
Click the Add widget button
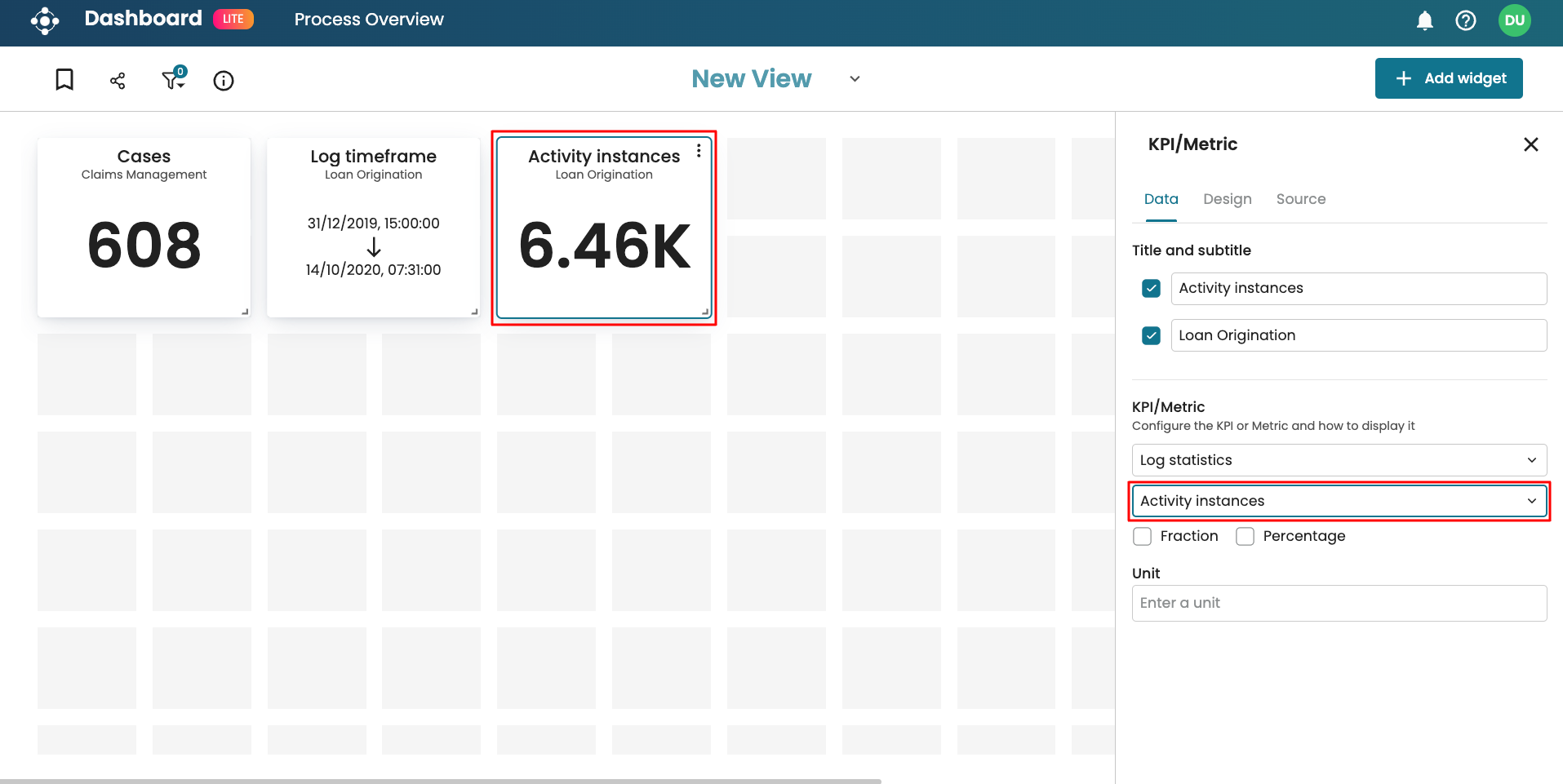[x=1448, y=78]
